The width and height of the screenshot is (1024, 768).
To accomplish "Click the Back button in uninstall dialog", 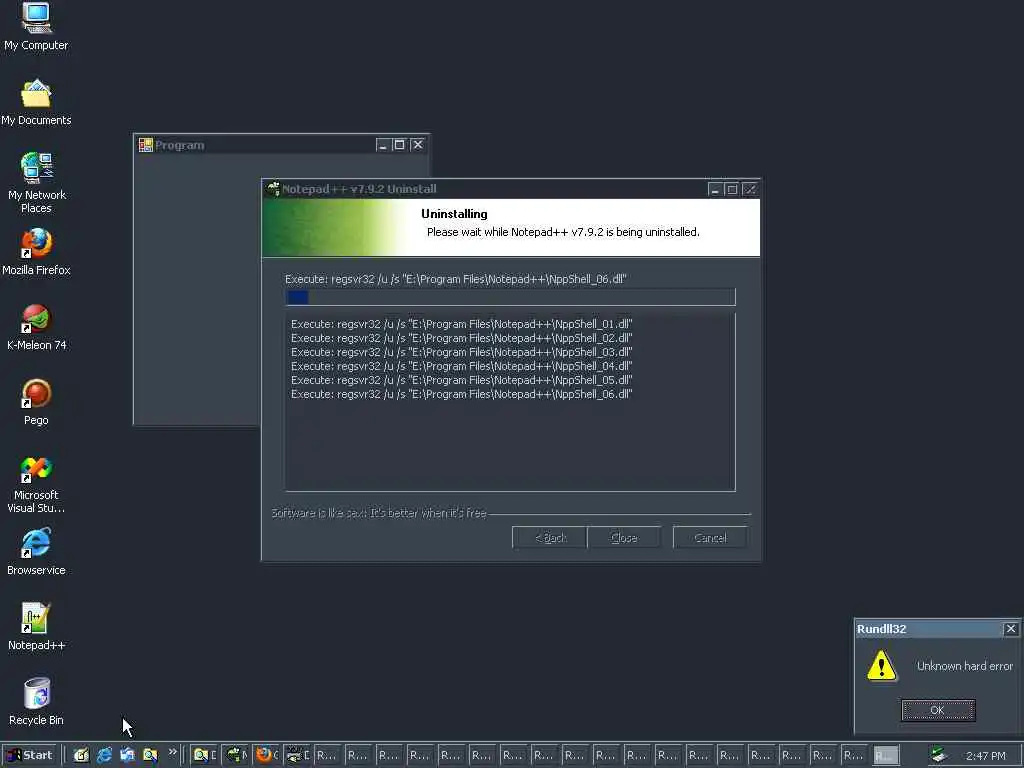I will pyautogui.click(x=550, y=537).
